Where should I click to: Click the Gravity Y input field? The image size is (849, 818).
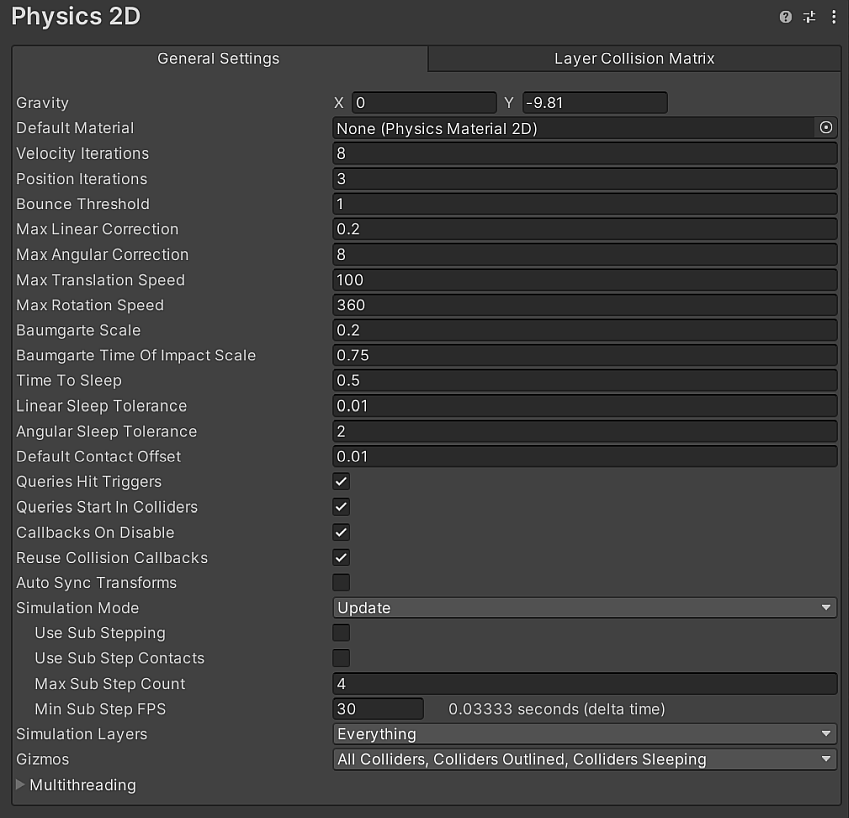[x=595, y=102]
